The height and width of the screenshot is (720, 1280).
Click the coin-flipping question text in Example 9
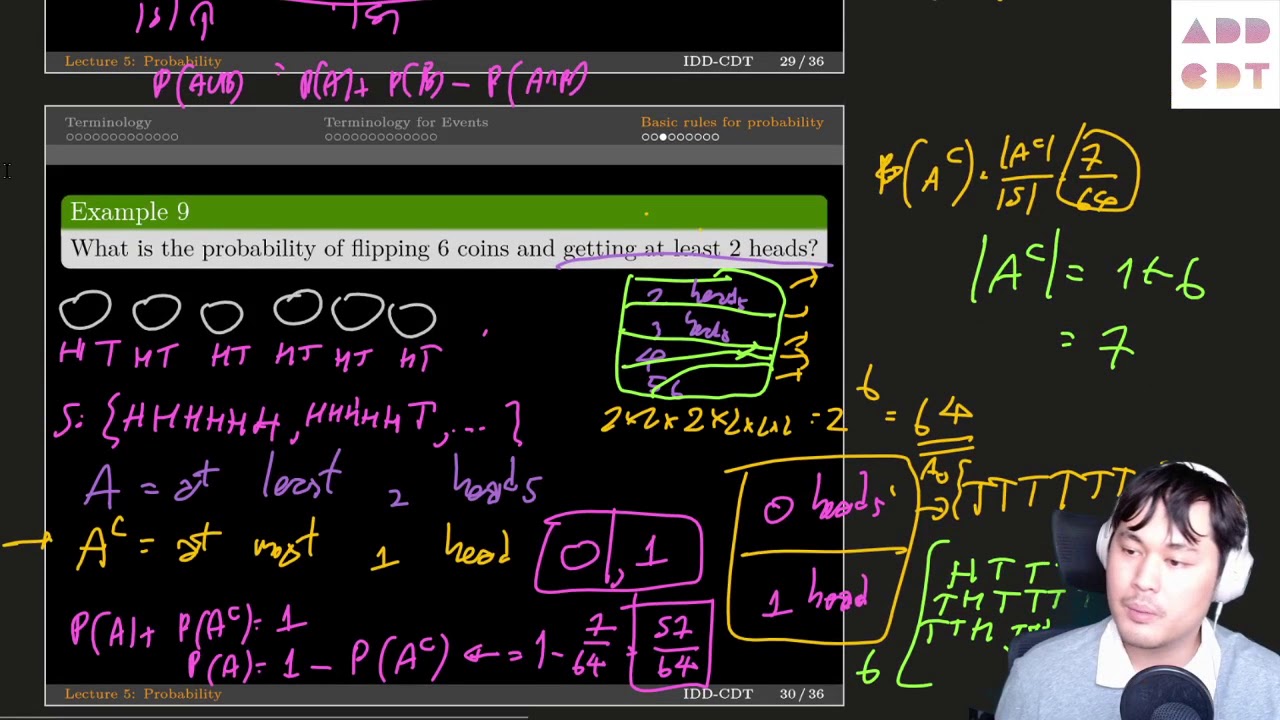pos(444,248)
